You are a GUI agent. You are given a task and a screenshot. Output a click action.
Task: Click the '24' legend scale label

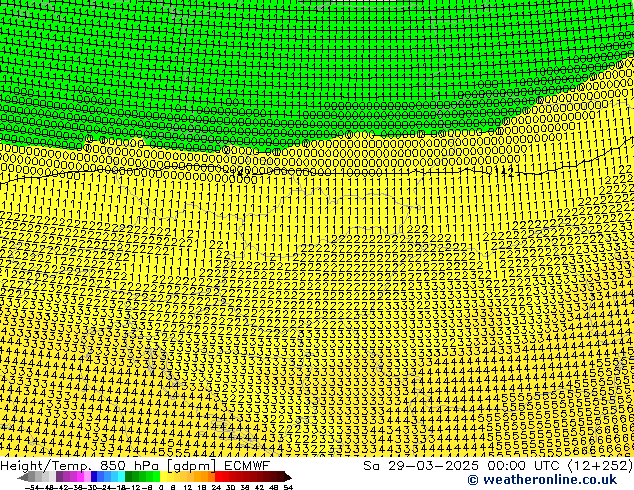tap(216, 487)
